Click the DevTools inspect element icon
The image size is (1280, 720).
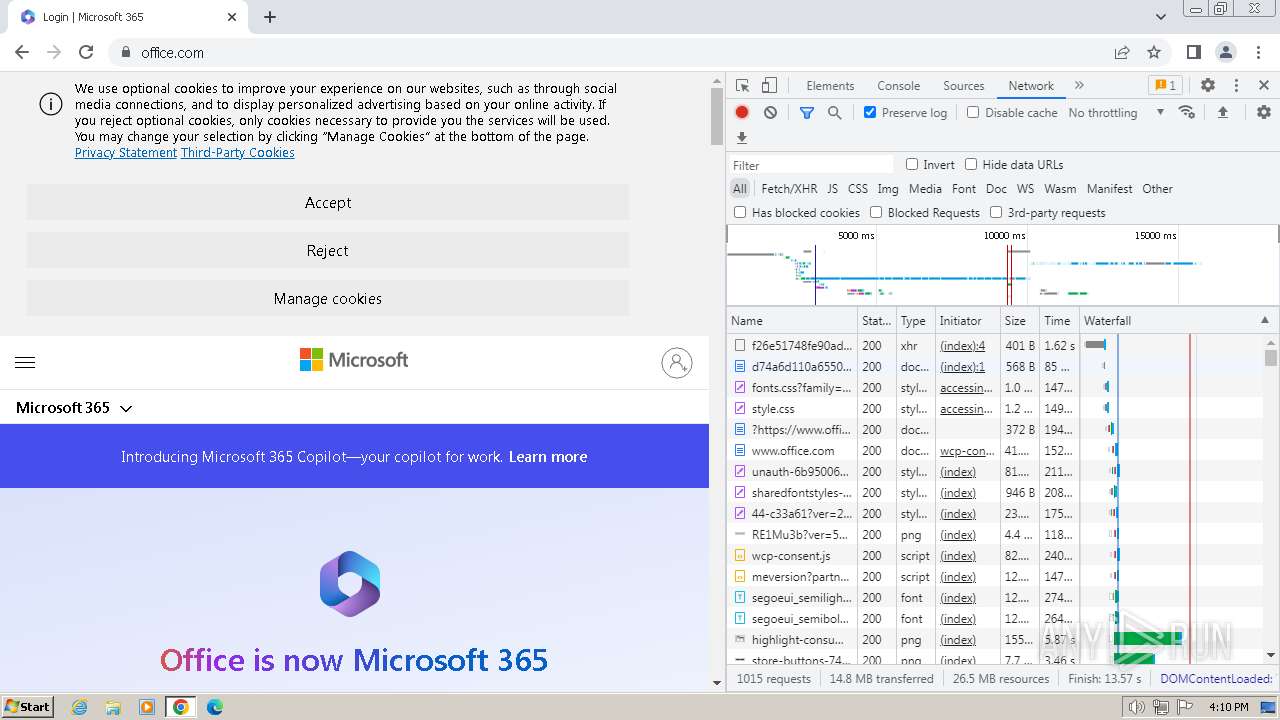[x=742, y=86]
